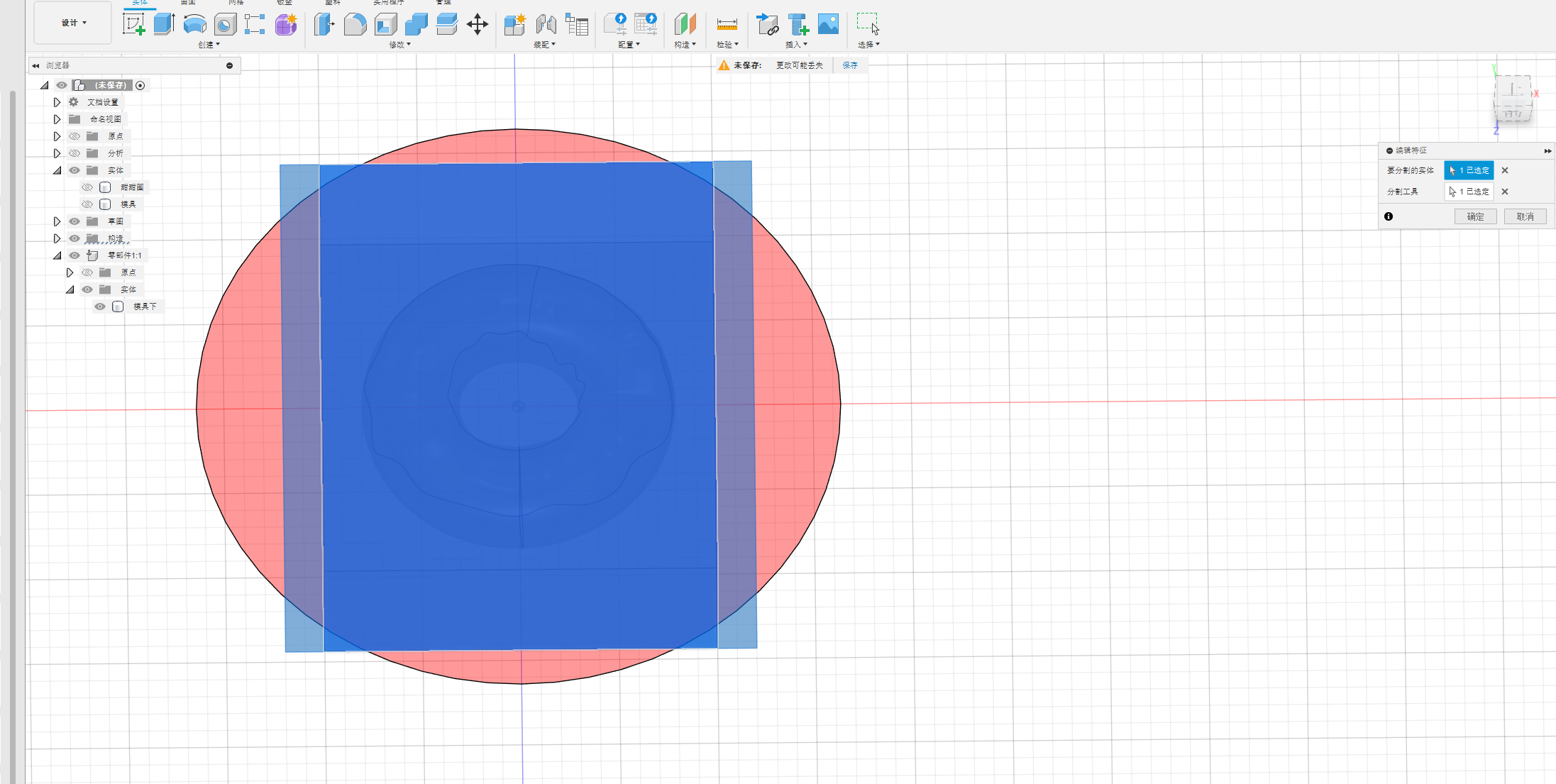Click the 分割工具 selection field
Image resolution: width=1556 pixels, height=784 pixels.
tap(1469, 192)
